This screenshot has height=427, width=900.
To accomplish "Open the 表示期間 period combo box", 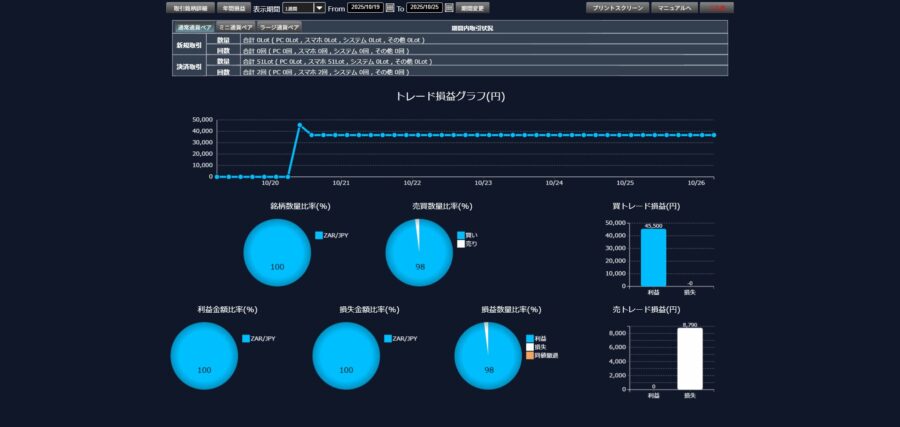I will click(298, 8).
